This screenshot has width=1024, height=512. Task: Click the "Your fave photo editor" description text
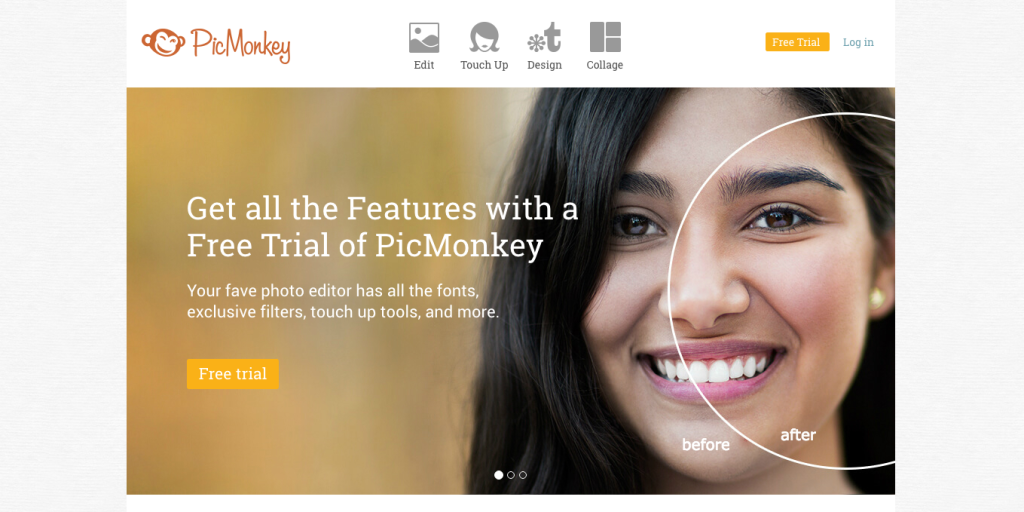(343, 302)
